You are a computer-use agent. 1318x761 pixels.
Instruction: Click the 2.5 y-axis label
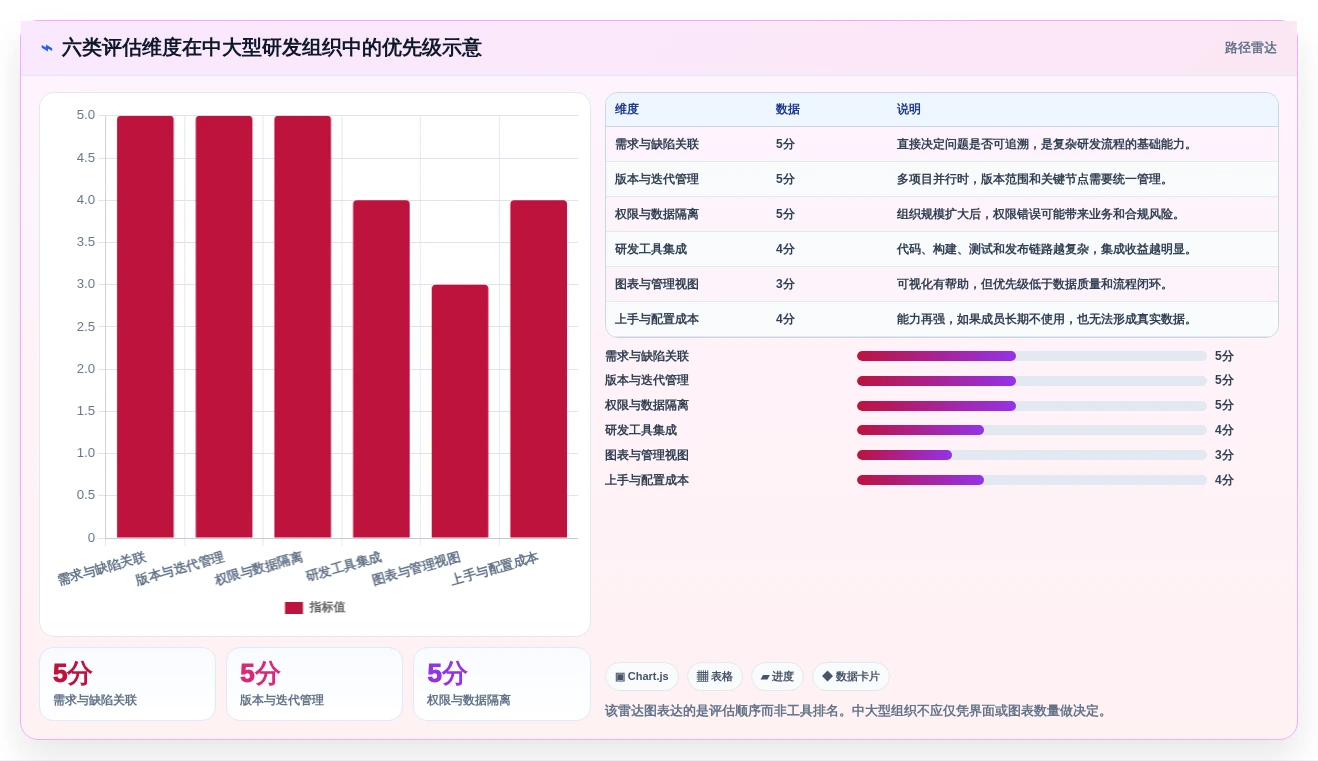pyautogui.click(x=86, y=326)
